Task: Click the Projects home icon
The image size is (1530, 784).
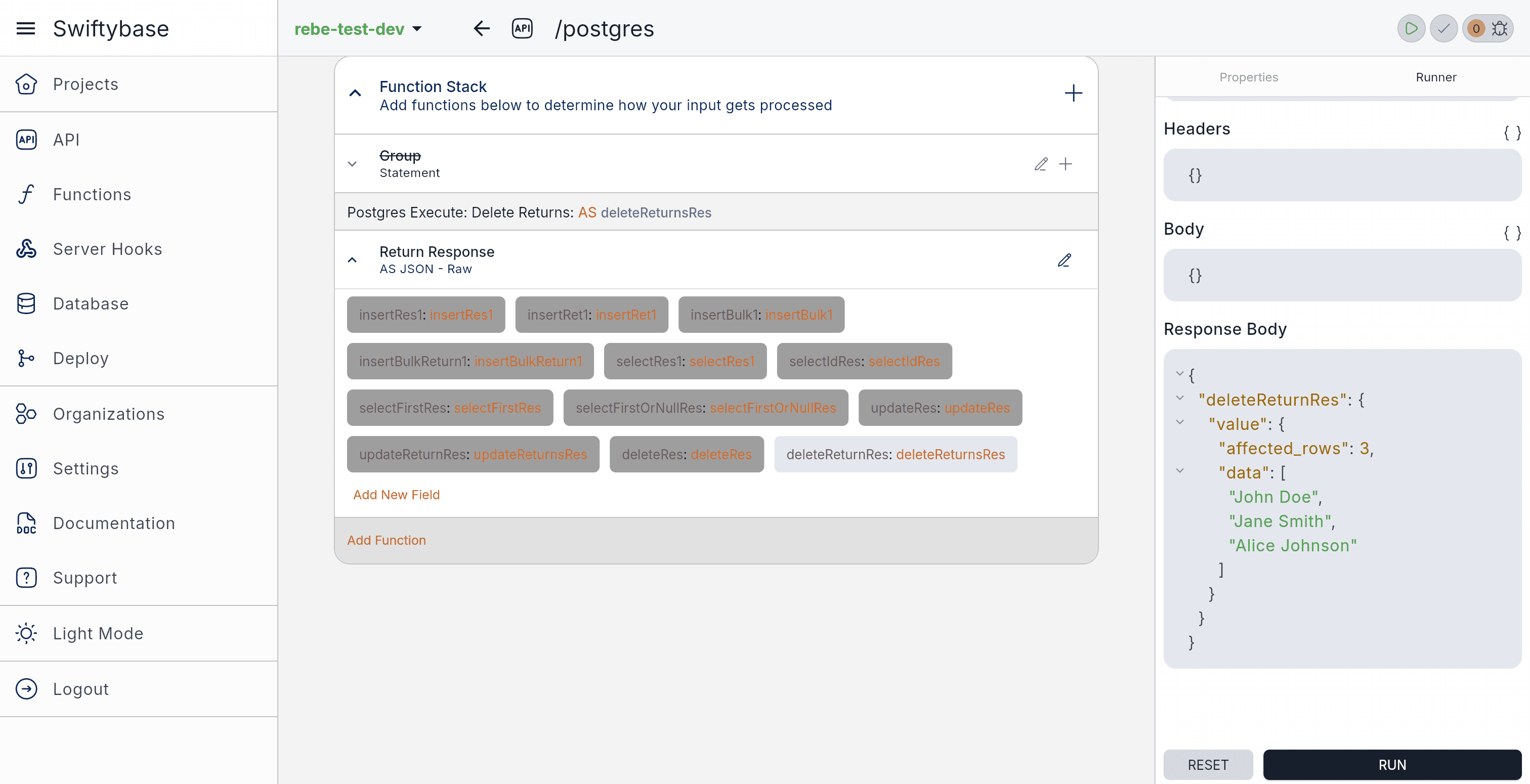Action: pyautogui.click(x=26, y=84)
